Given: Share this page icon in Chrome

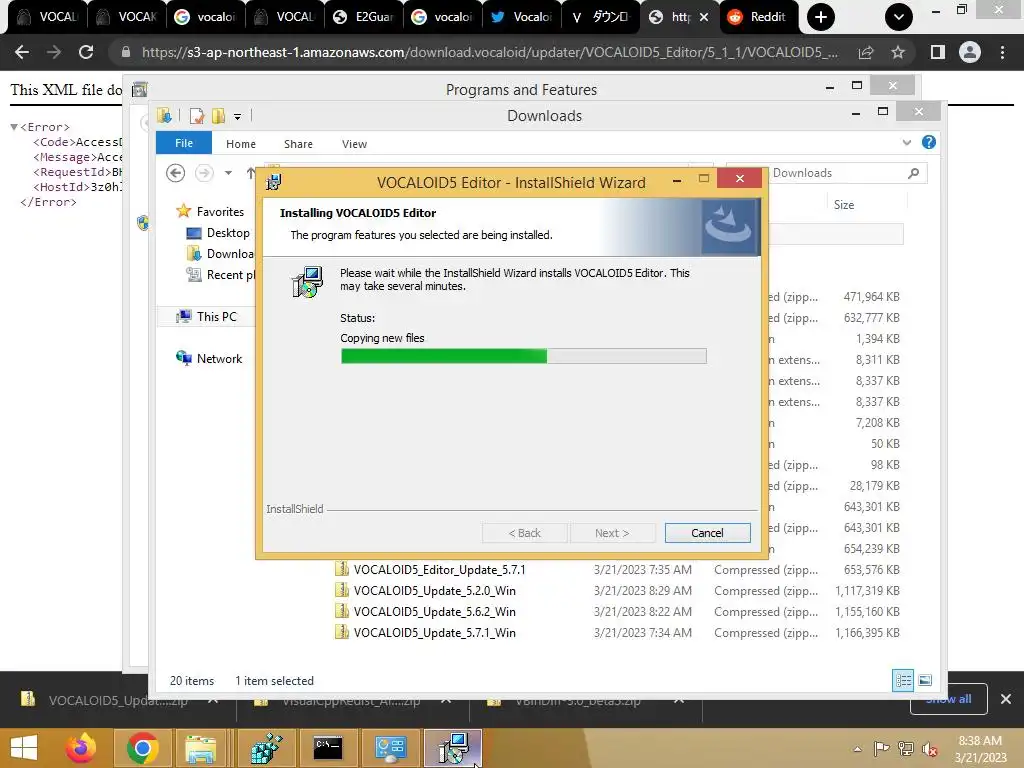Looking at the screenshot, I should (866, 52).
